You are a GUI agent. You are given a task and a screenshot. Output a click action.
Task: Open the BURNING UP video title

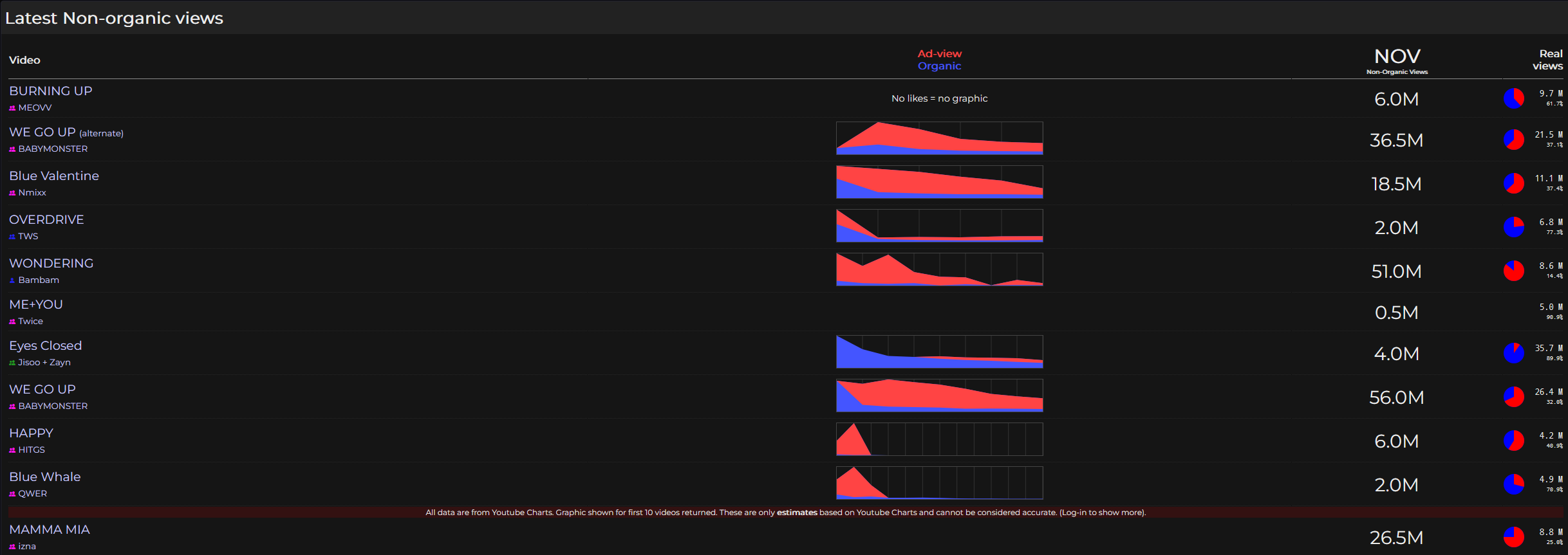(x=51, y=91)
